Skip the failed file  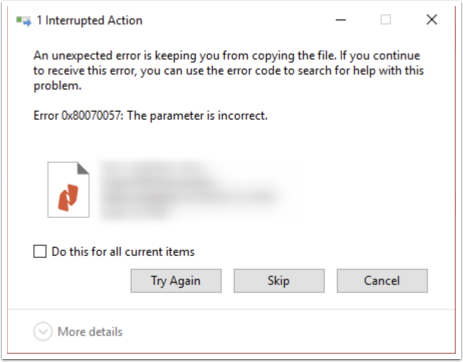point(279,281)
